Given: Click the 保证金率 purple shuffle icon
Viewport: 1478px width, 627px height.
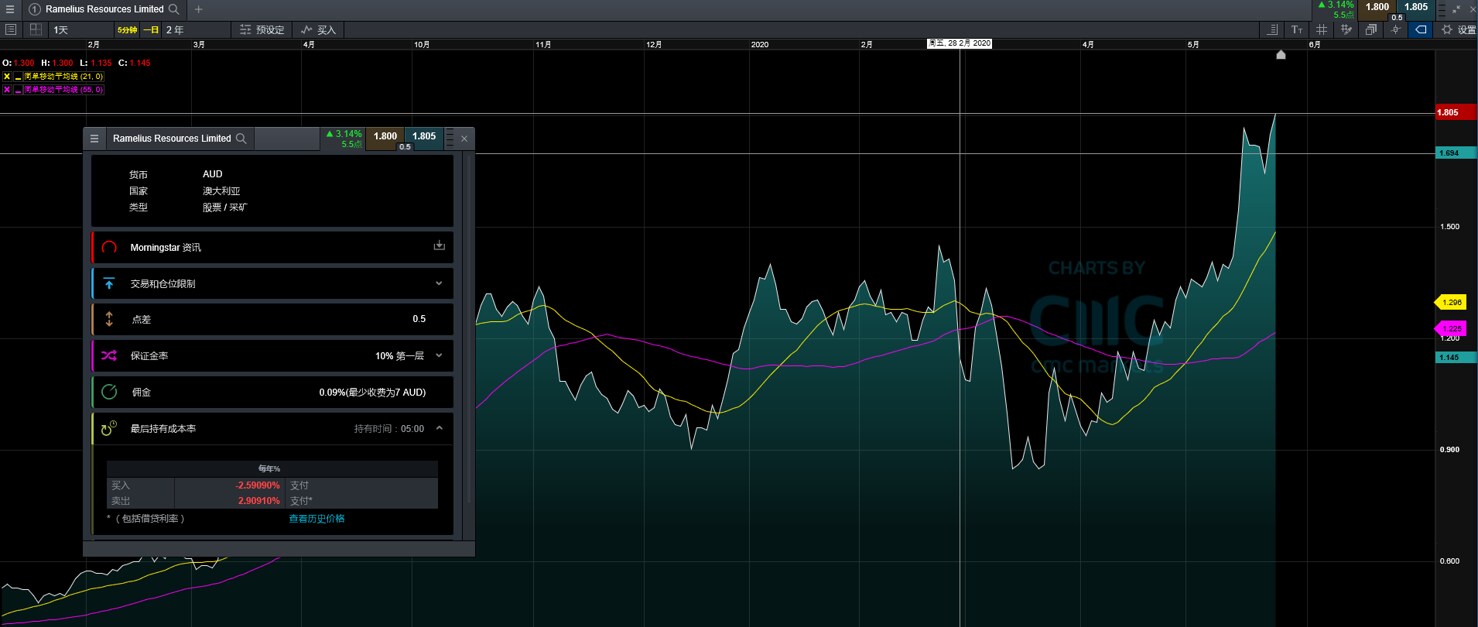Looking at the screenshot, I should (109, 355).
